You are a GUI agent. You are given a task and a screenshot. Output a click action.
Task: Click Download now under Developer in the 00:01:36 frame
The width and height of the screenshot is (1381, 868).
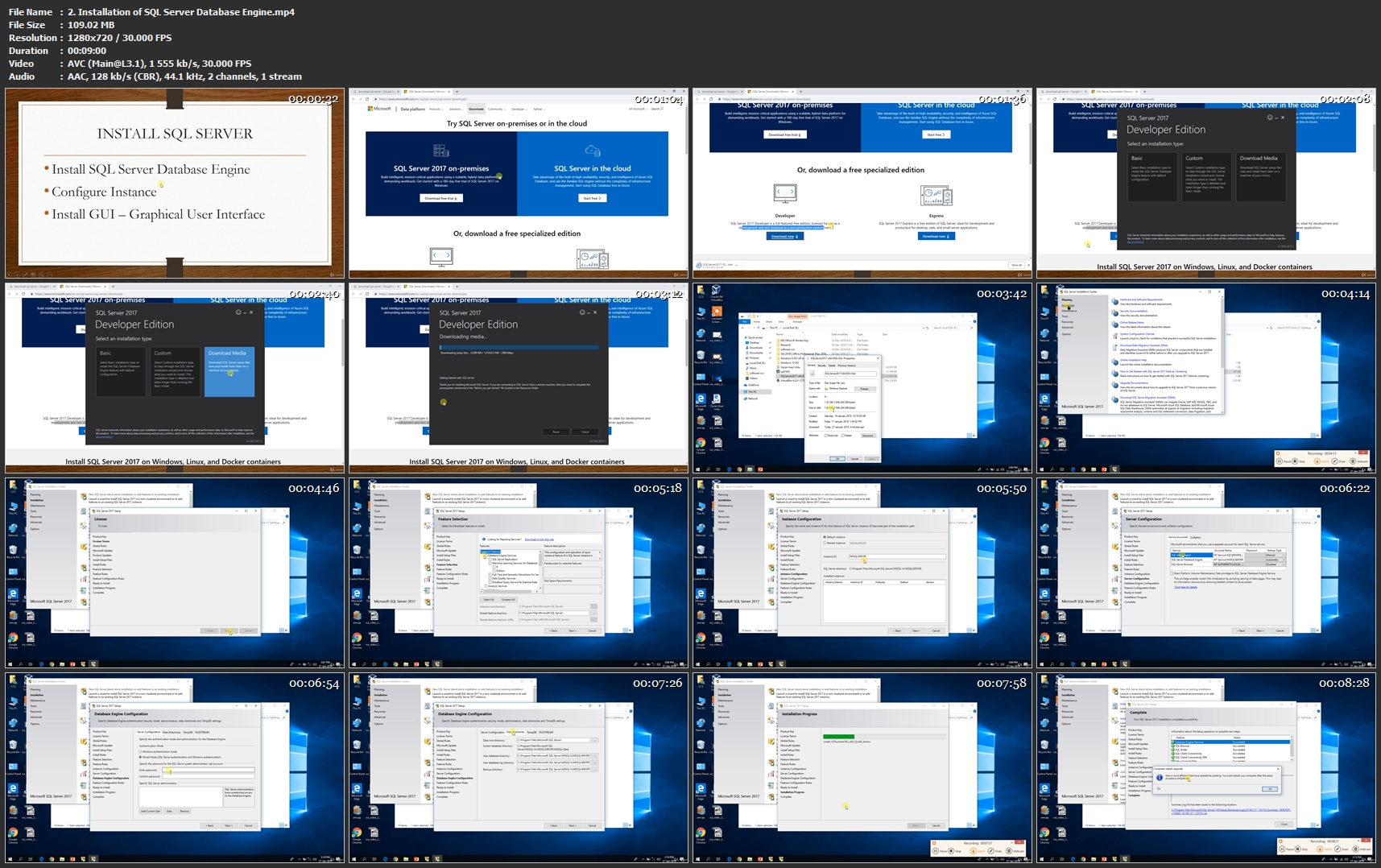[x=784, y=237]
